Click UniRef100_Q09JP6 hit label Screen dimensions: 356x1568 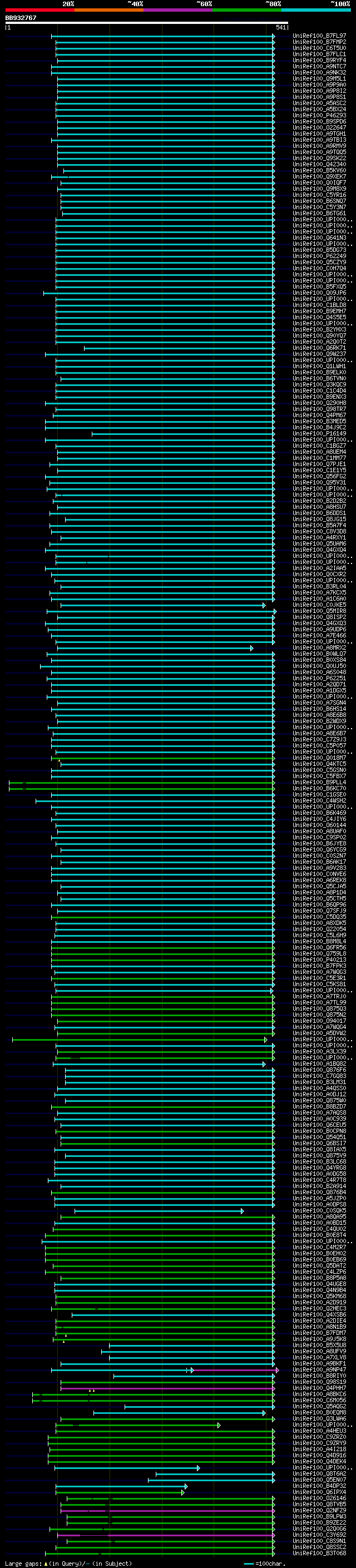point(319,292)
